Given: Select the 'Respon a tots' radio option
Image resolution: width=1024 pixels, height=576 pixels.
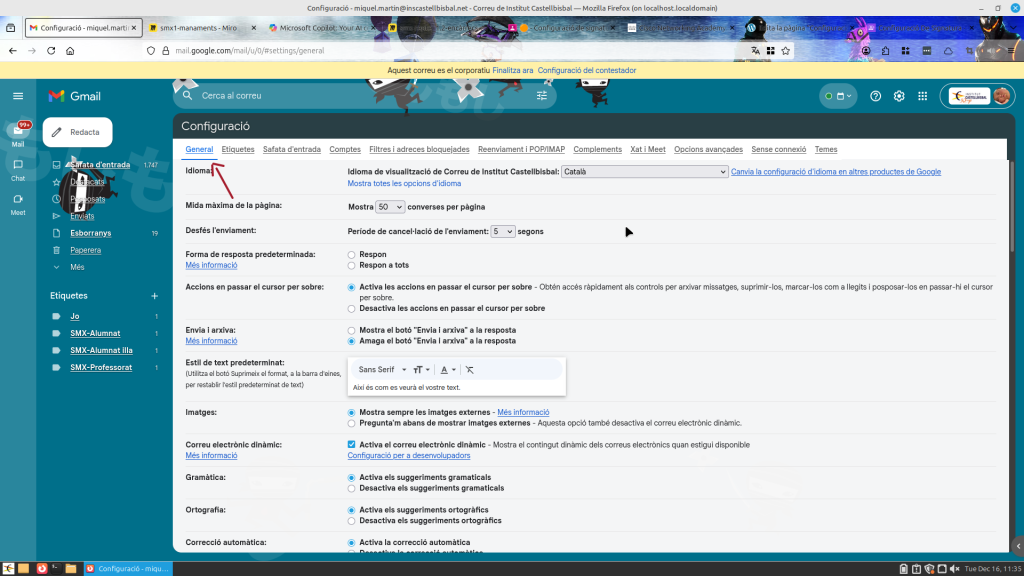Looking at the screenshot, I should coord(351,266).
